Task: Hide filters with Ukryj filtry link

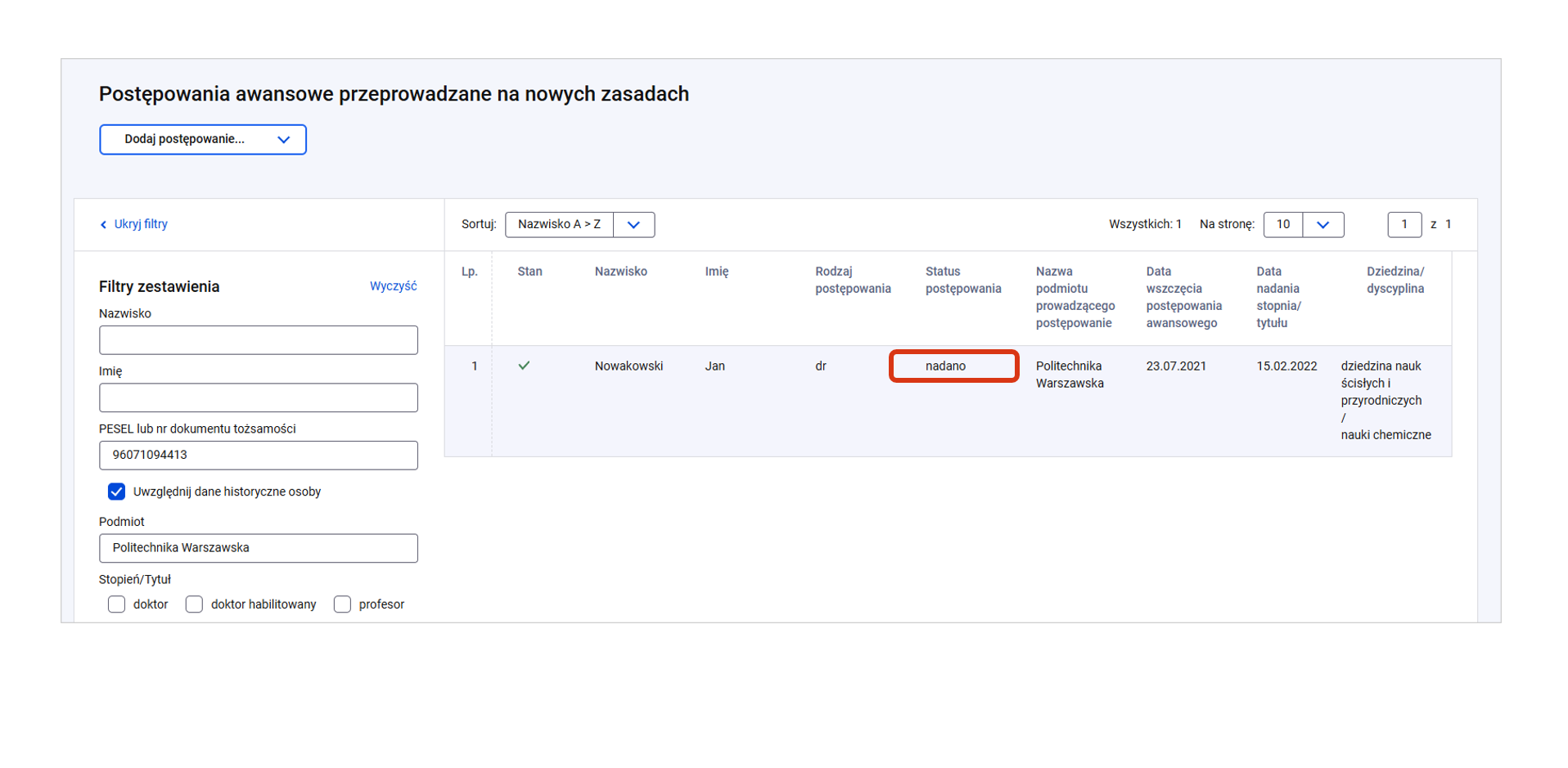Action: pyautogui.click(x=141, y=224)
